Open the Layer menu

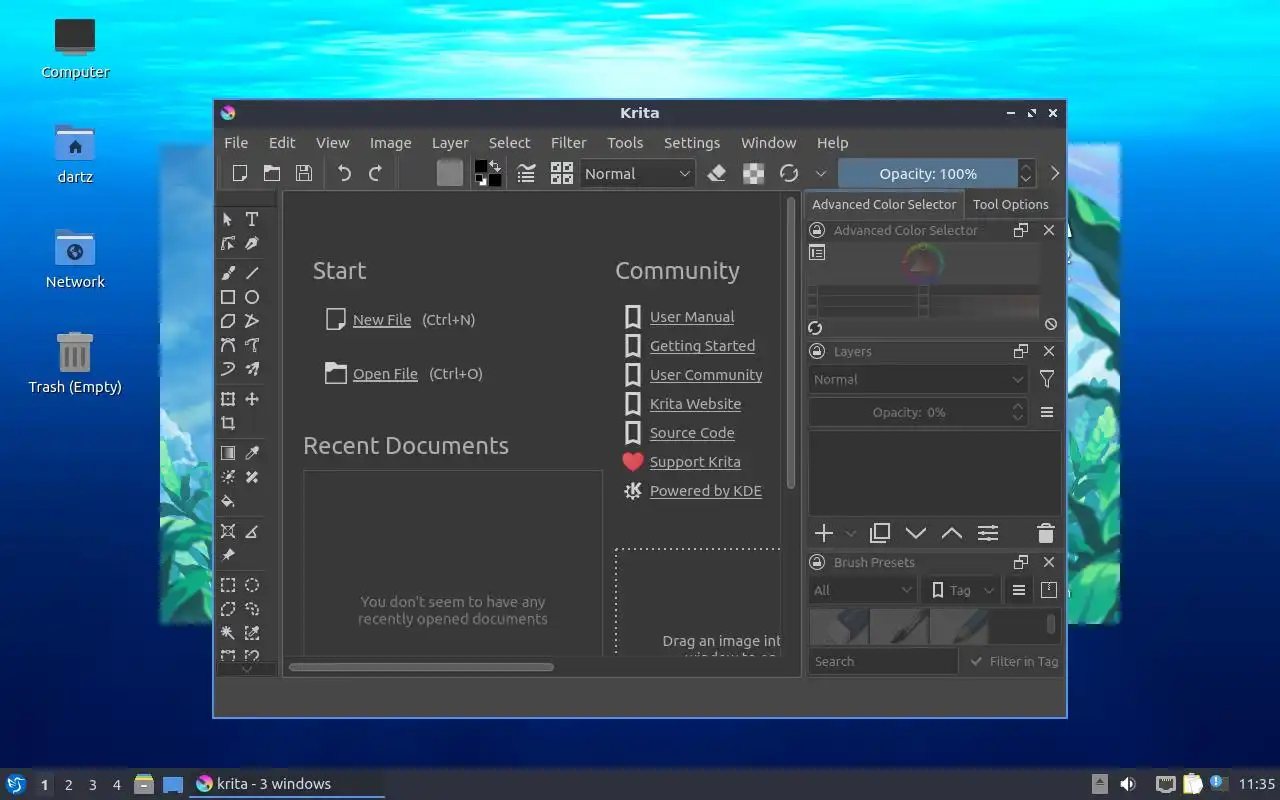[450, 143]
